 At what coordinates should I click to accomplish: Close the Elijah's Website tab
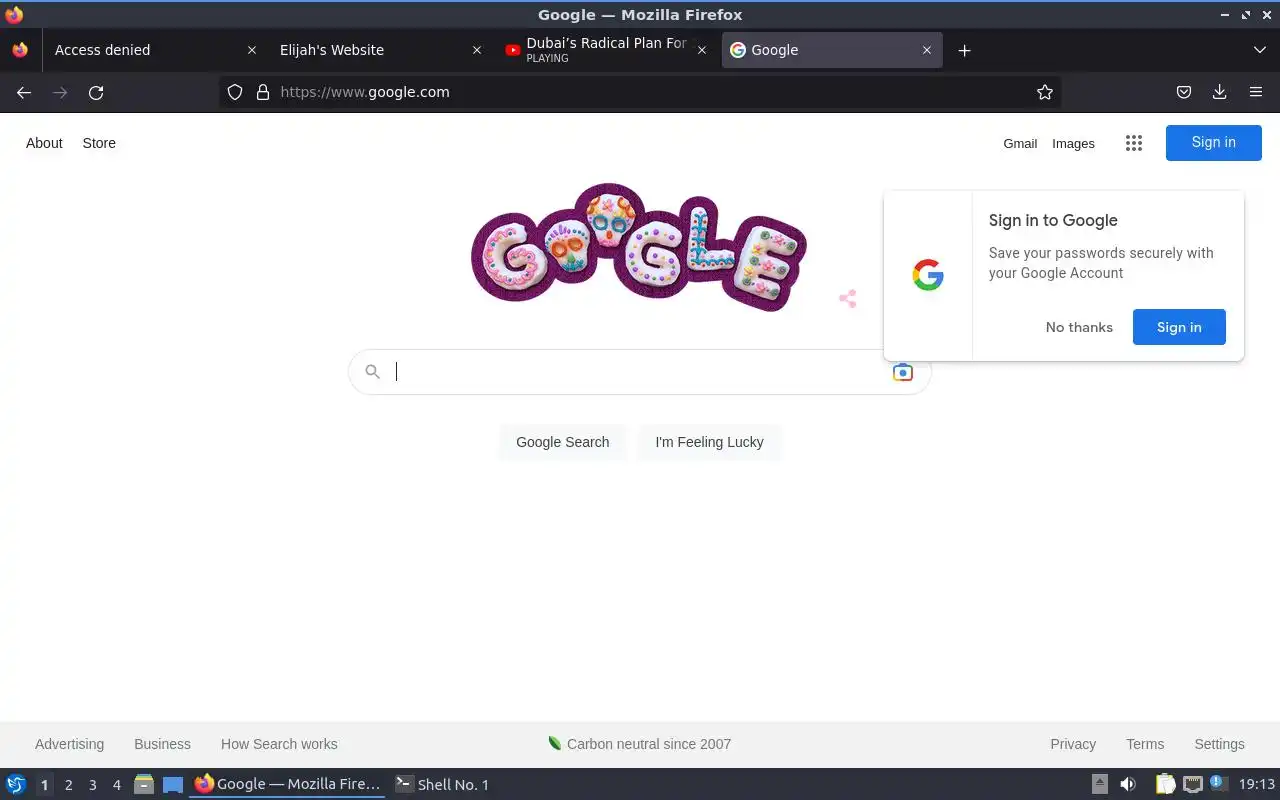tap(476, 50)
